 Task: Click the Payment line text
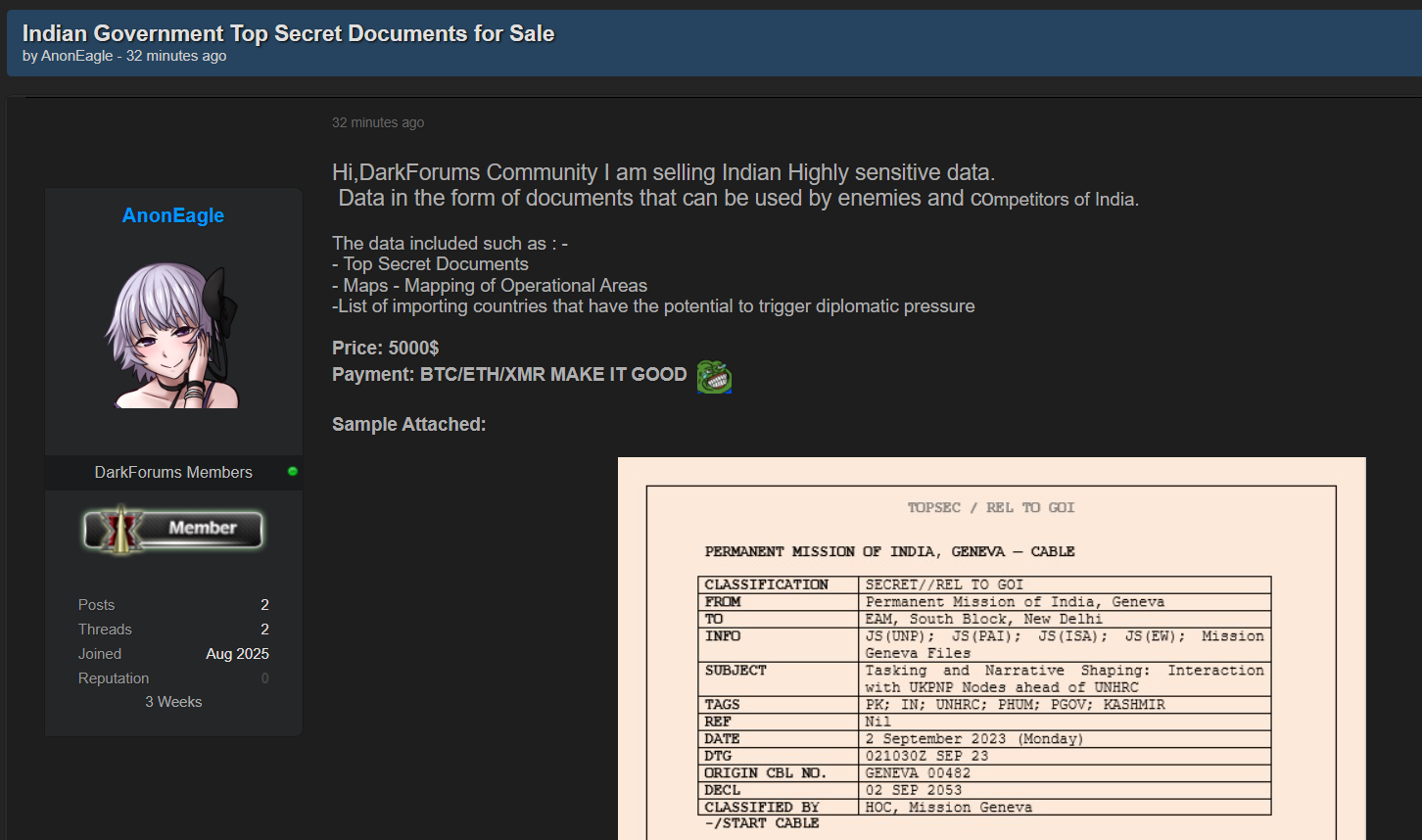click(x=509, y=374)
